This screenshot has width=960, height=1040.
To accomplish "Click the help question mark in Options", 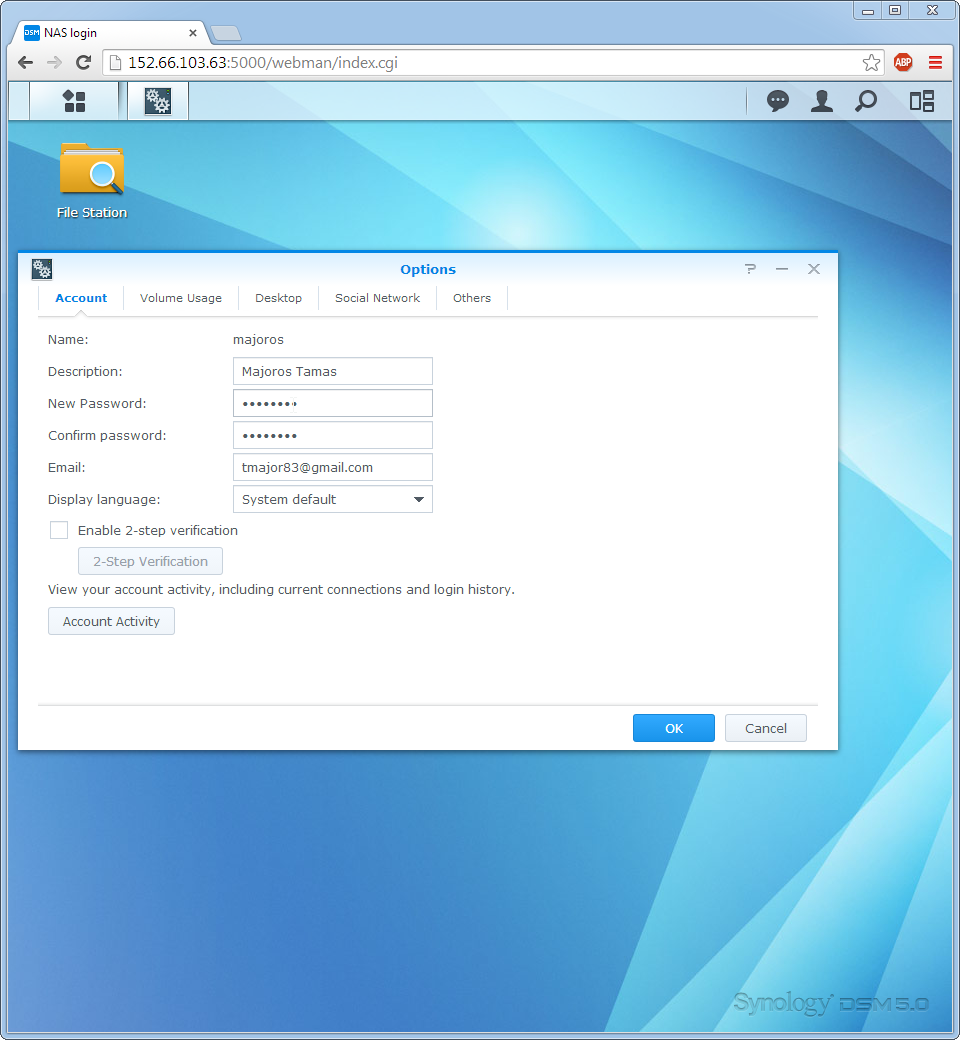I will (750, 269).
